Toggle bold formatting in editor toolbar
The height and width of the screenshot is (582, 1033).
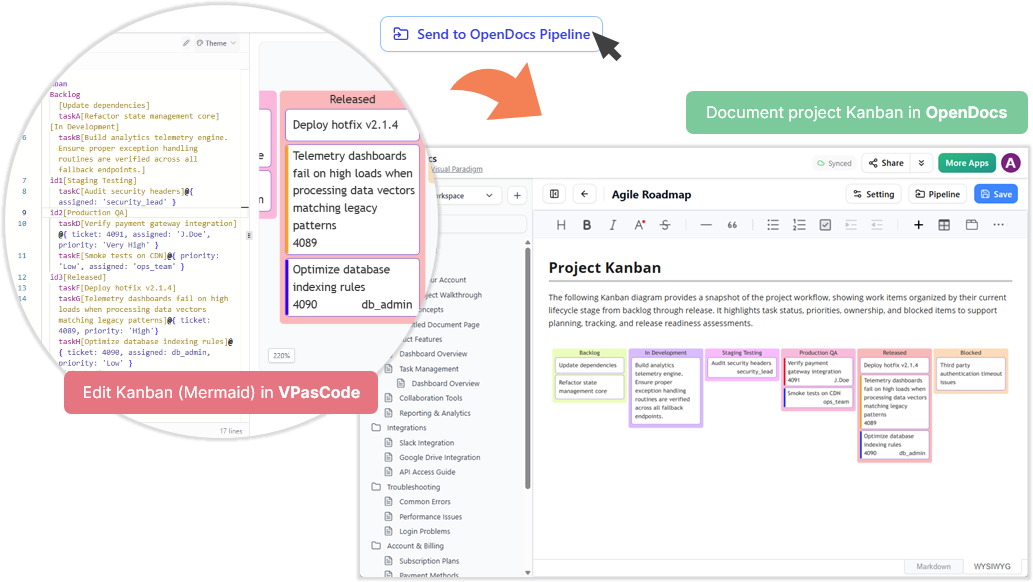pos(586,225)
